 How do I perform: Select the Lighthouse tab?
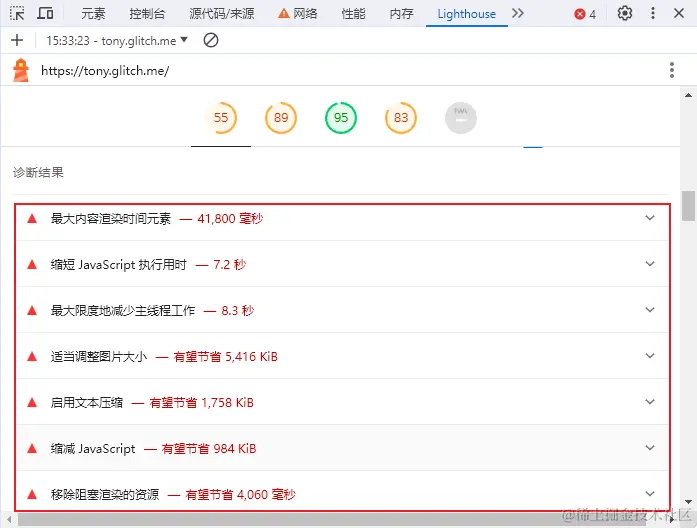point(466,14)
